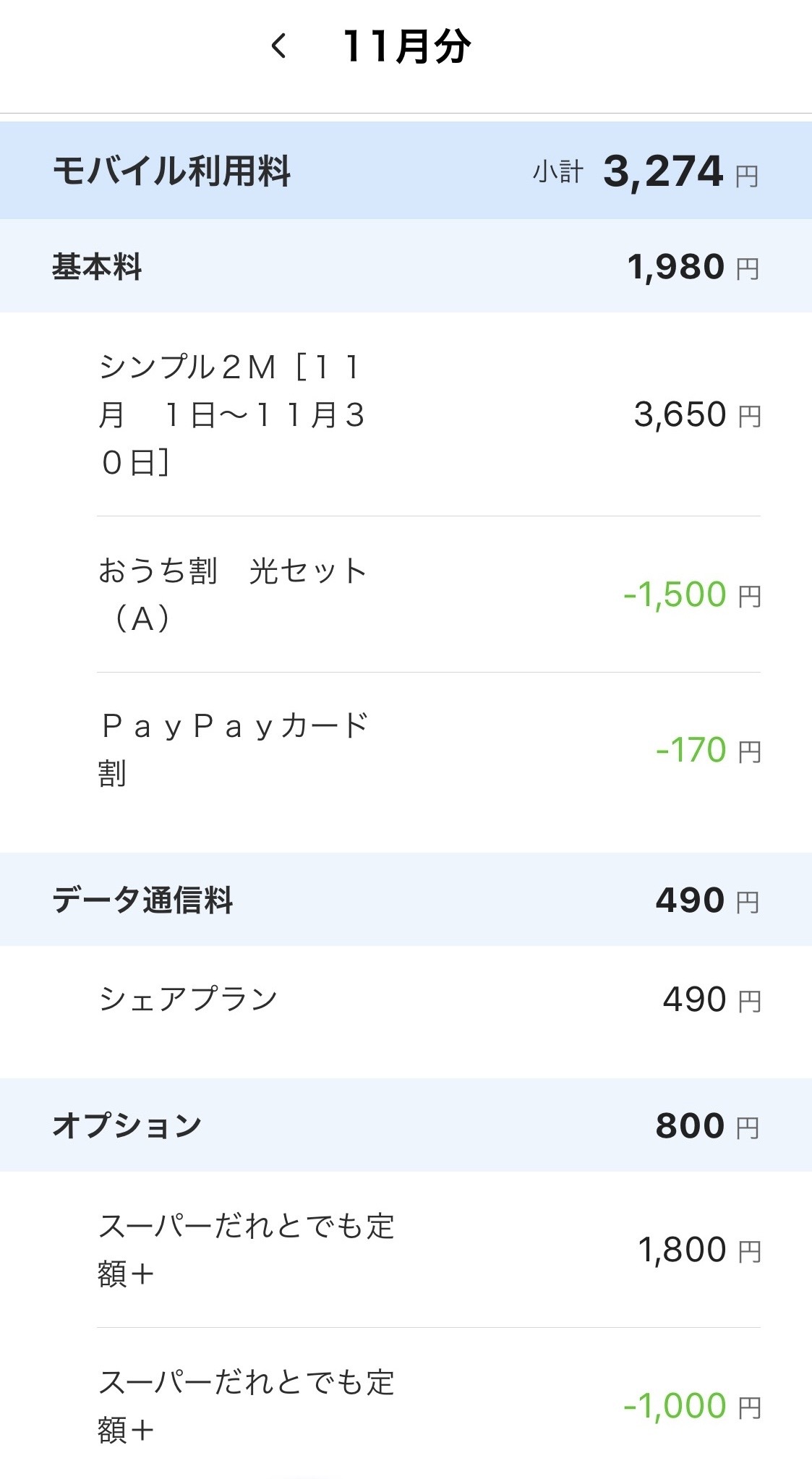Tap the 小計 subtotal label
Image resolution: width=812 pixels, height=1479 pixels.
pyautogui.click(x=557, y=172)
